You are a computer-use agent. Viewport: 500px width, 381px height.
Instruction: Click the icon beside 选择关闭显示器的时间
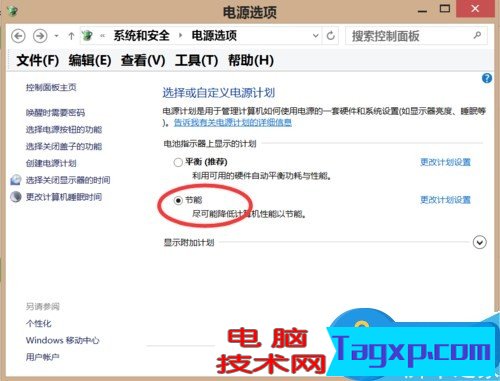point(16,180)
